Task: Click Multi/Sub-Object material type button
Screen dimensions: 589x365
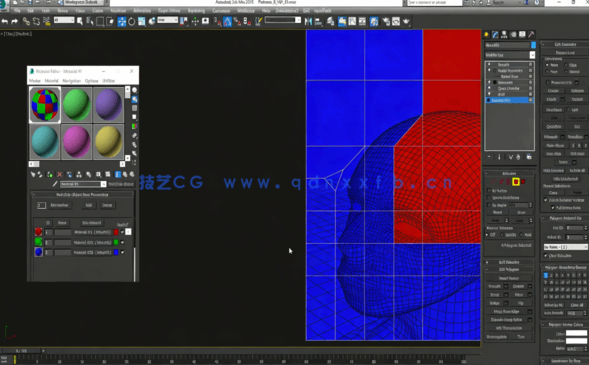Action: pos(121,184)
